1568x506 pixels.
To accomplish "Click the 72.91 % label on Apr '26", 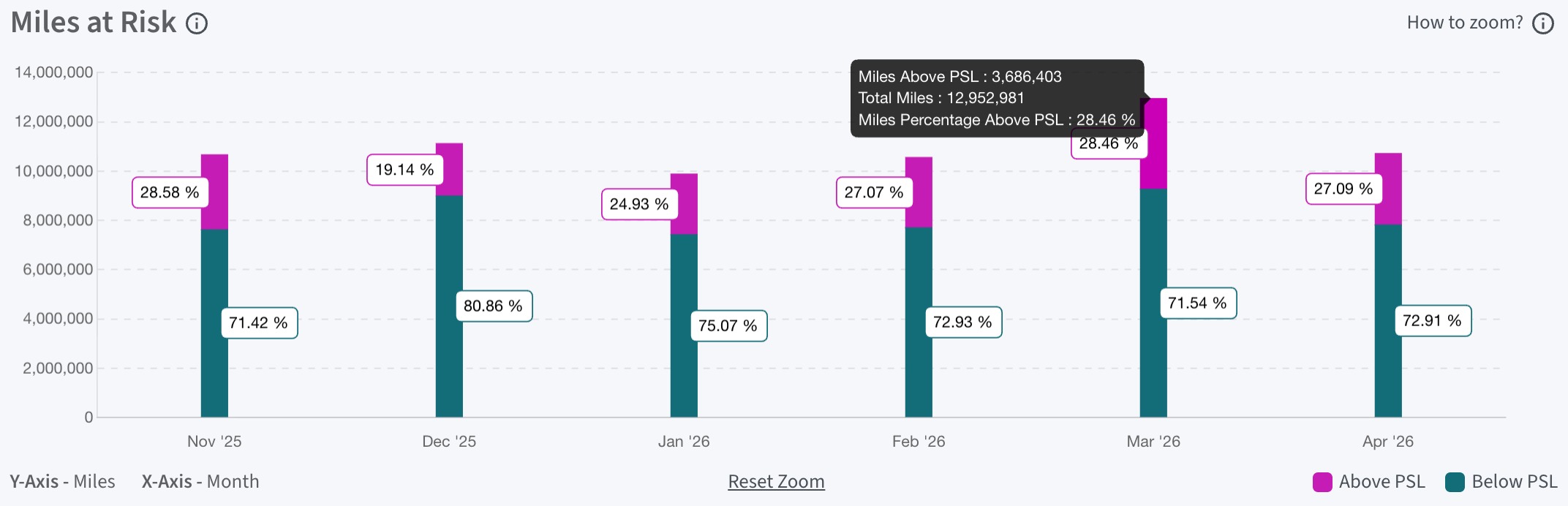I will coord(1433,320).
